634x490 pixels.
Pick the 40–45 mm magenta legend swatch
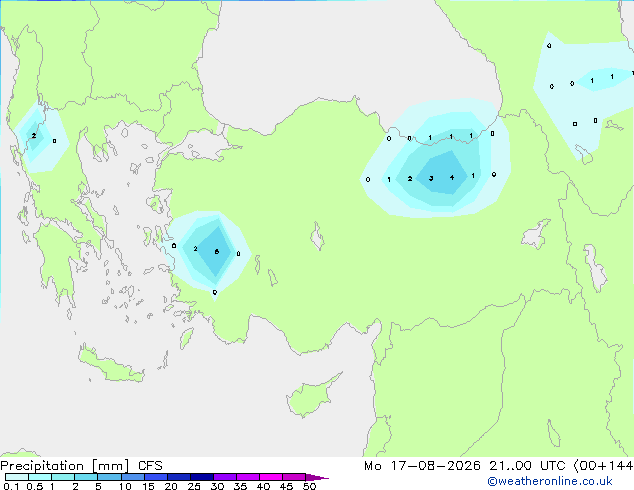pyautogui.click(x=271, y=477)
